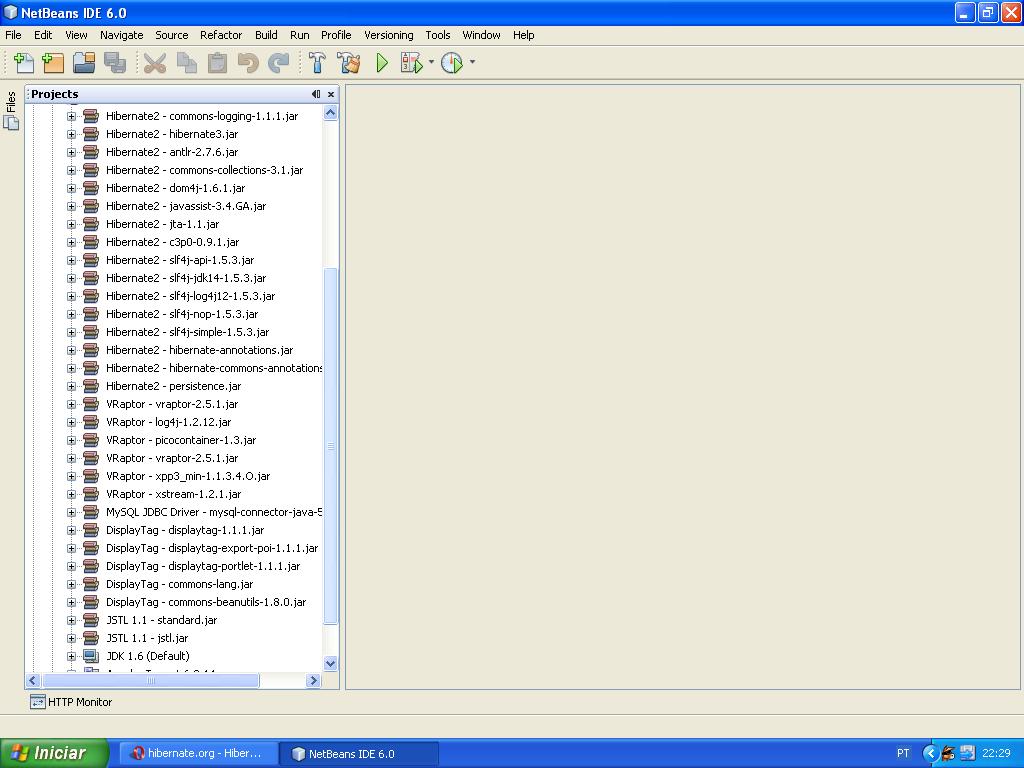Select "DisplayTag - commons-lang.jar" row
The height and width of the screenshot is (768, 1024).
pos(180,584)
